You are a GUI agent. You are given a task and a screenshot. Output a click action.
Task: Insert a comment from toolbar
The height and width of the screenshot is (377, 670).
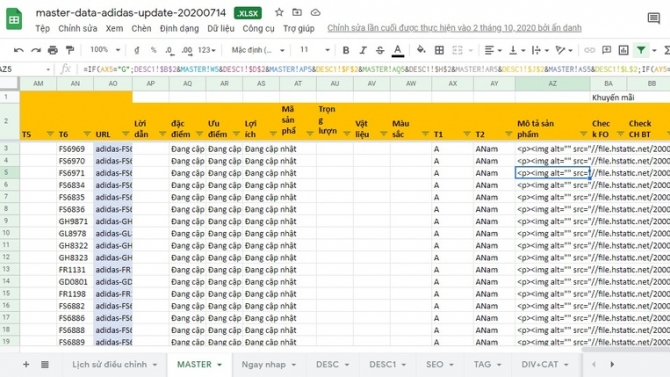click(x=606, y=50)
